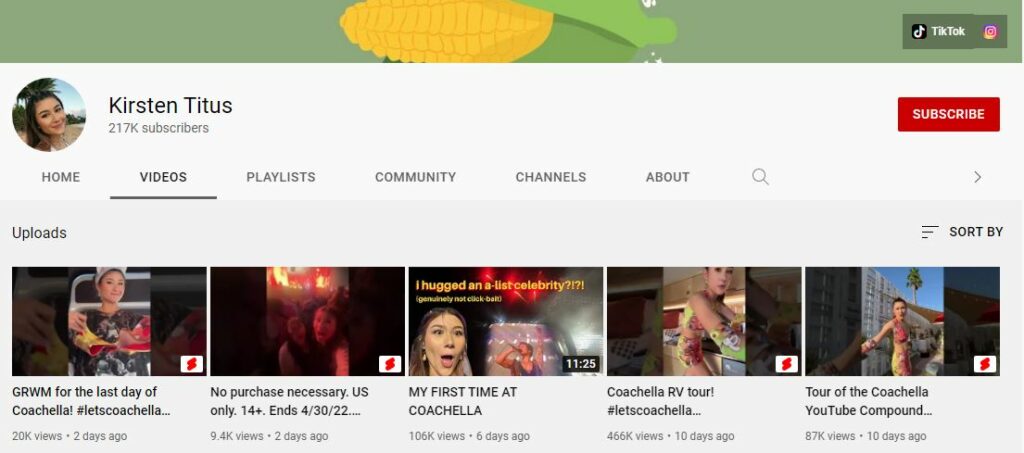
Task: Open Tour of the Coachella YouTube Compound title
Action: point(869,401)
